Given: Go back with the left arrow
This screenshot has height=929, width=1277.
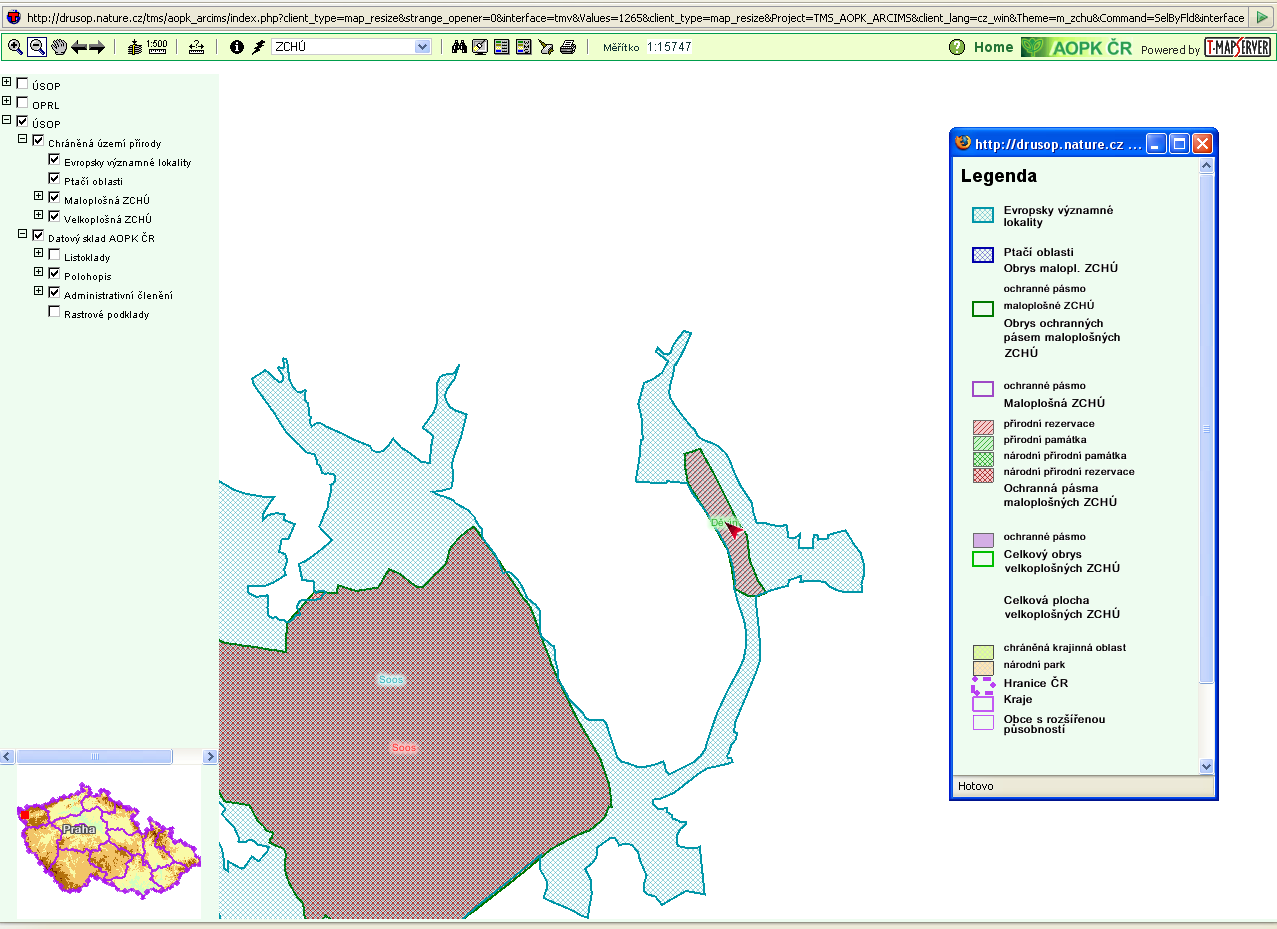Looking at the screenshot, I should pyautogui.click(x=79, y=47).
